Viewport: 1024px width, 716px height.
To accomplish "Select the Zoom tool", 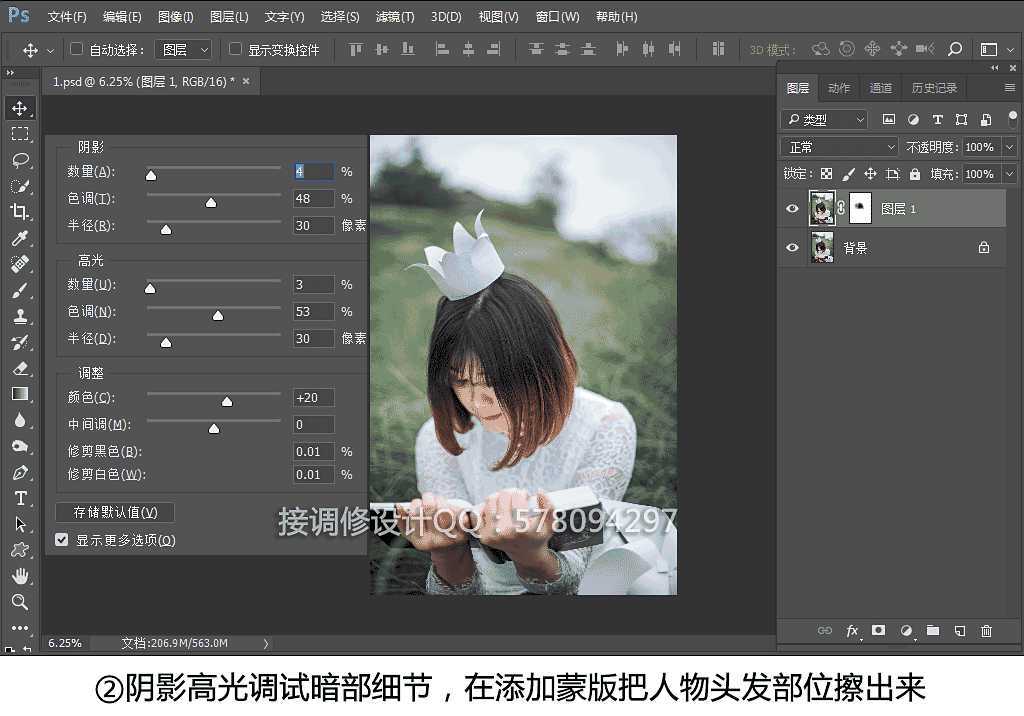I will click(x=20, y=602).
